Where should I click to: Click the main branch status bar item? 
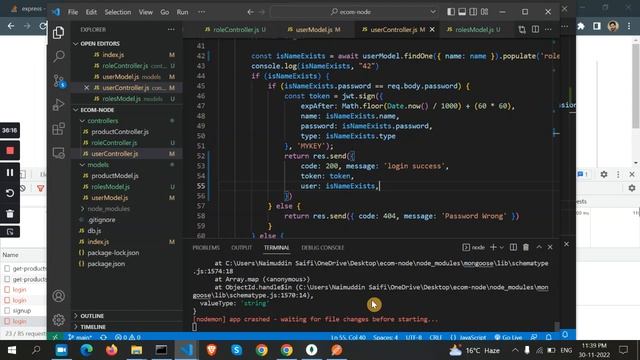click(x=80, y=337)
